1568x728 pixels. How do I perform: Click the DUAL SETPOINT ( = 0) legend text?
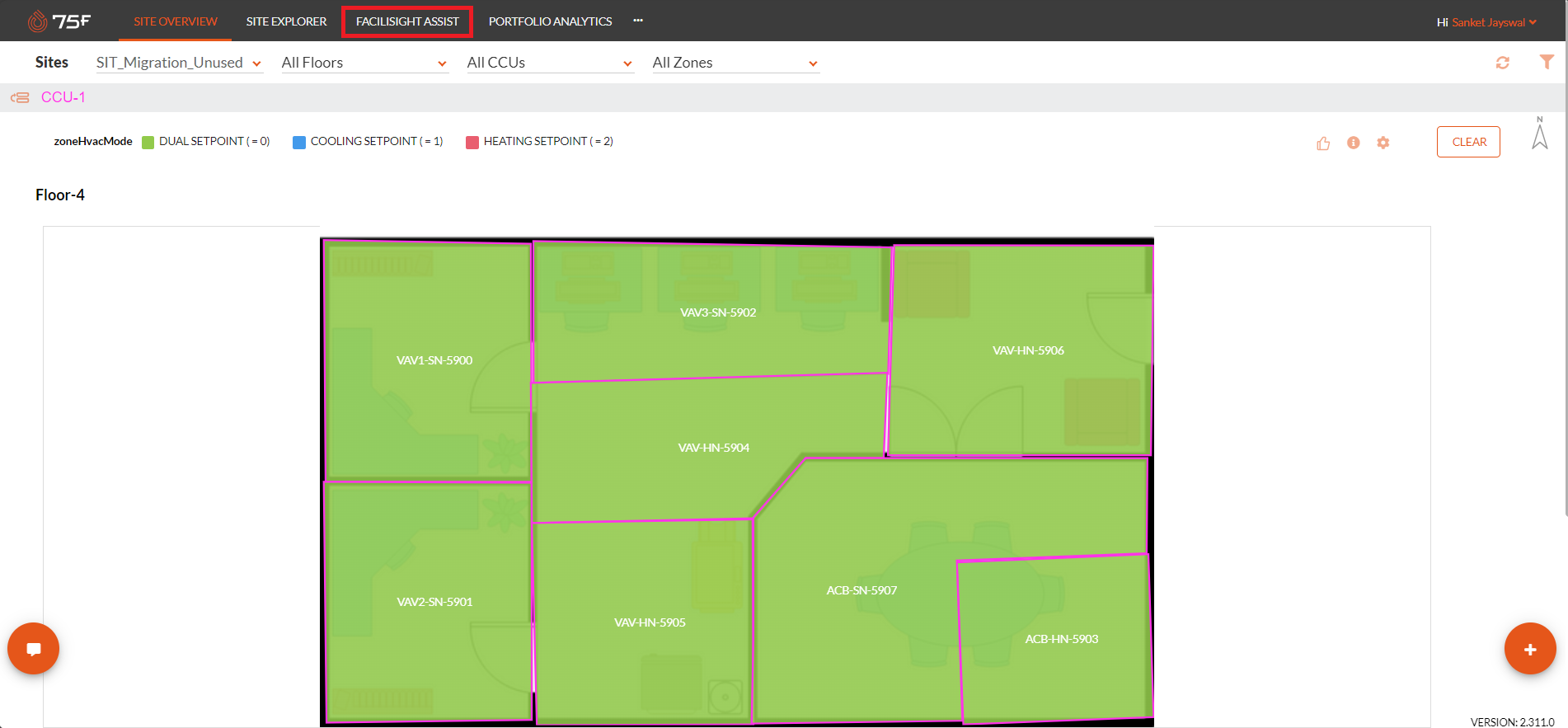(214, 142)
